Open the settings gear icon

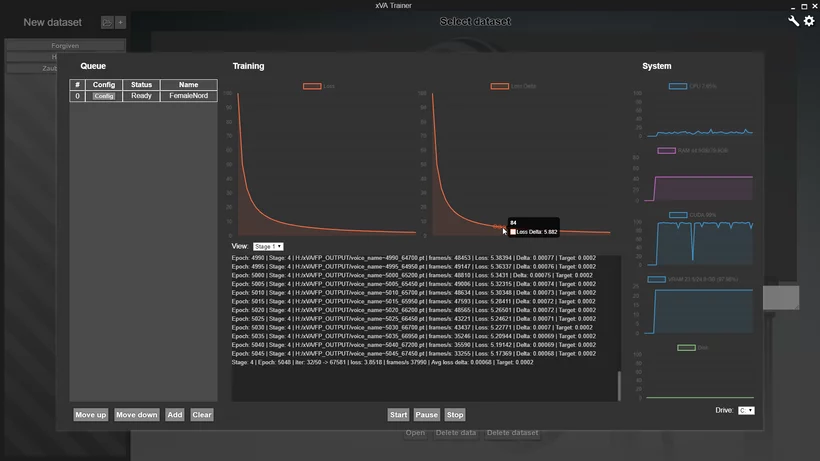click(809, 21)
